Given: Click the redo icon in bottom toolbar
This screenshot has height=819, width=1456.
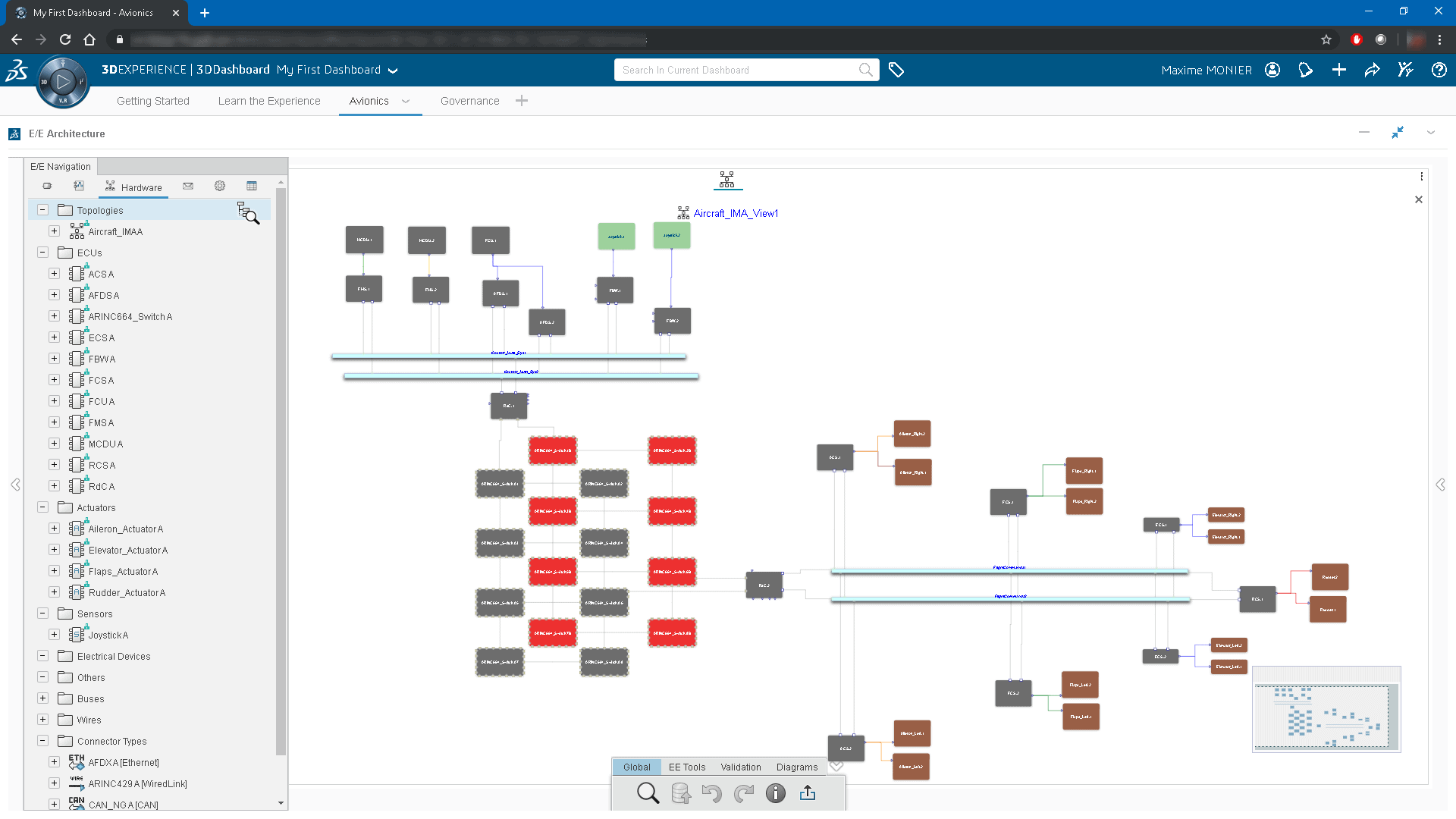Looking at the screenshot, I should (x=744, y=792).
